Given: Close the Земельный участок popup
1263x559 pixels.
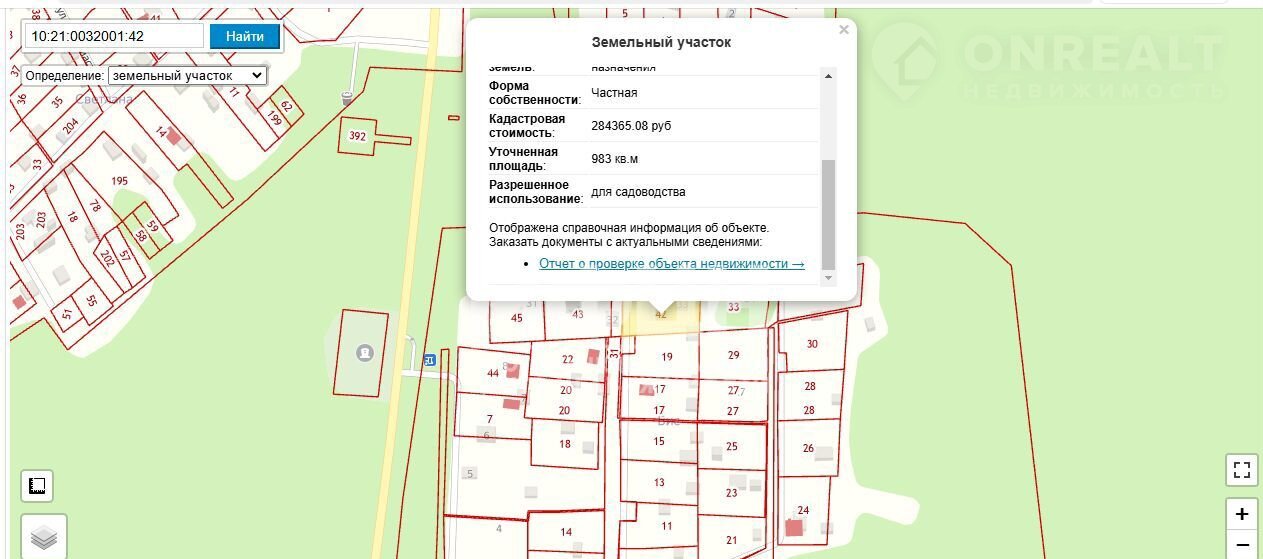Looking at the screenshot, I should click(844, 30).
